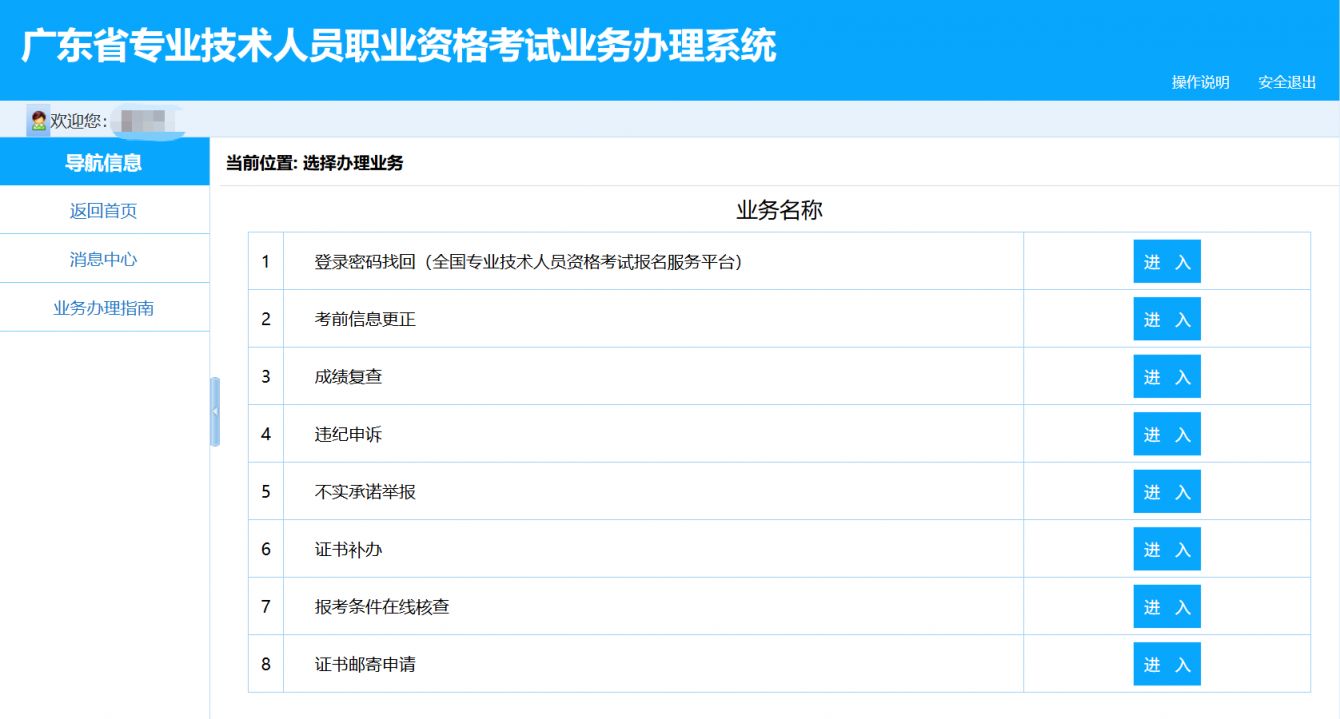The height and width of the screenshot is (719, 1340).
Task: Click row number 1 cell
Action: coord(266,262)
